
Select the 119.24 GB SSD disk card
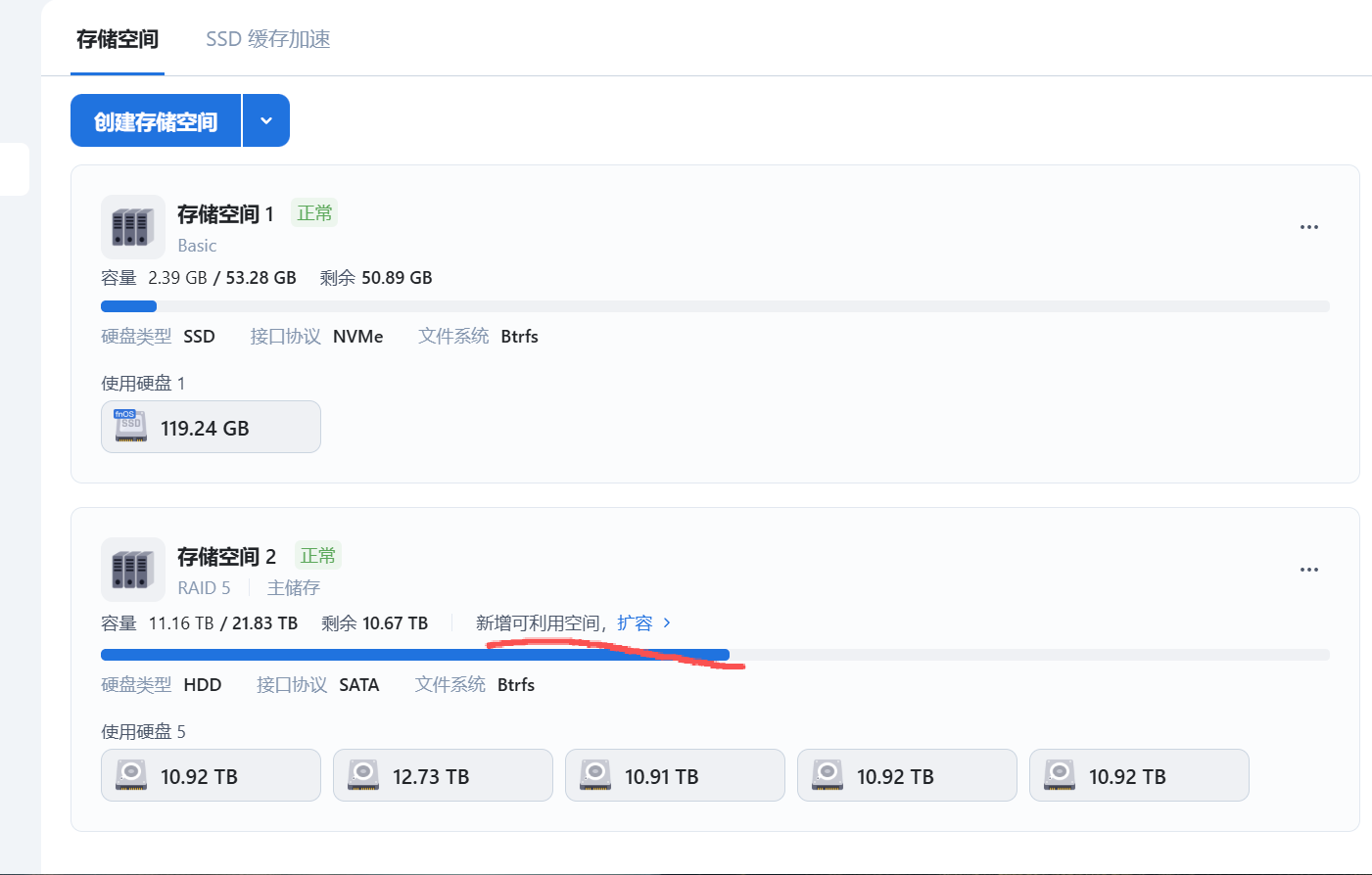click(x=211, y=427)
